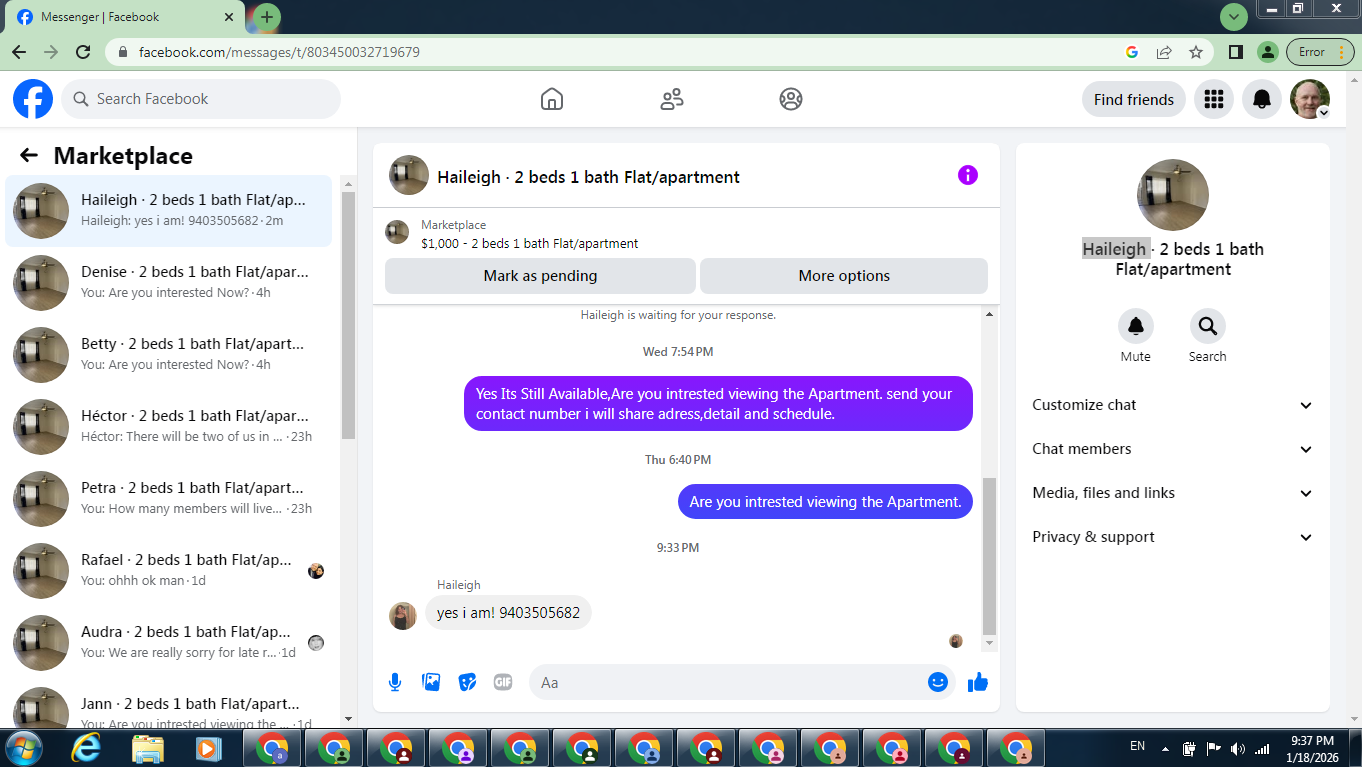Choose a sticker icon

[467, 682]
